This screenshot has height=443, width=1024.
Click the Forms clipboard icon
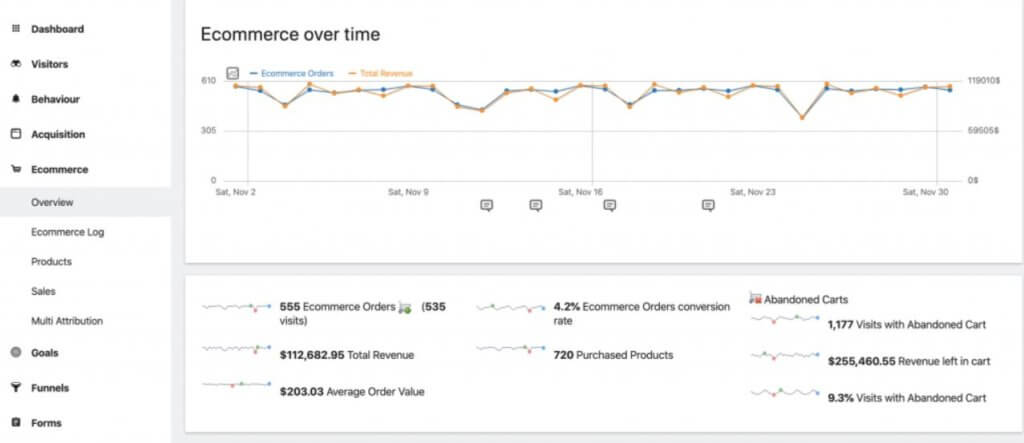[16, 423]
